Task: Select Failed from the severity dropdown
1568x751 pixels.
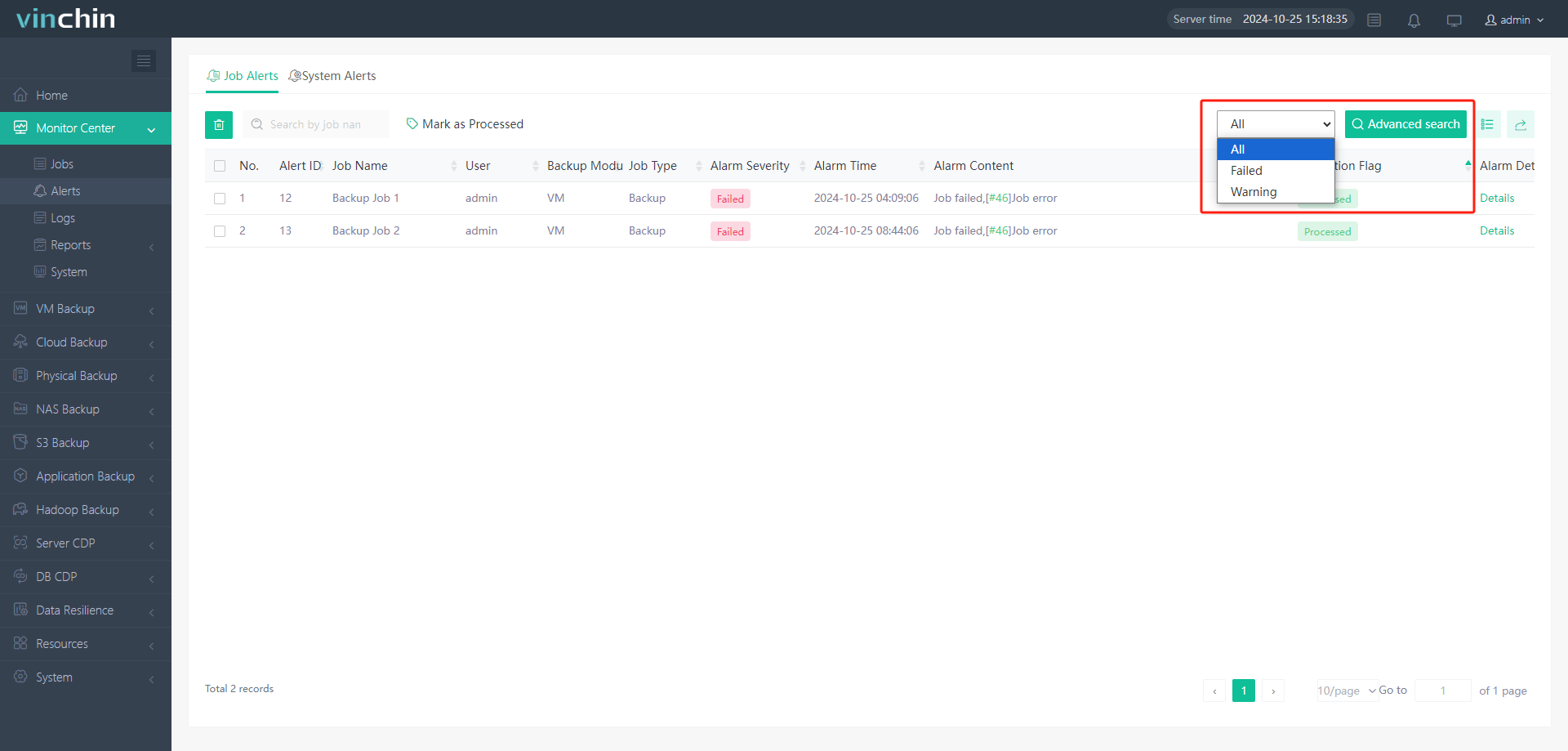Action: tap(1246, 171)
